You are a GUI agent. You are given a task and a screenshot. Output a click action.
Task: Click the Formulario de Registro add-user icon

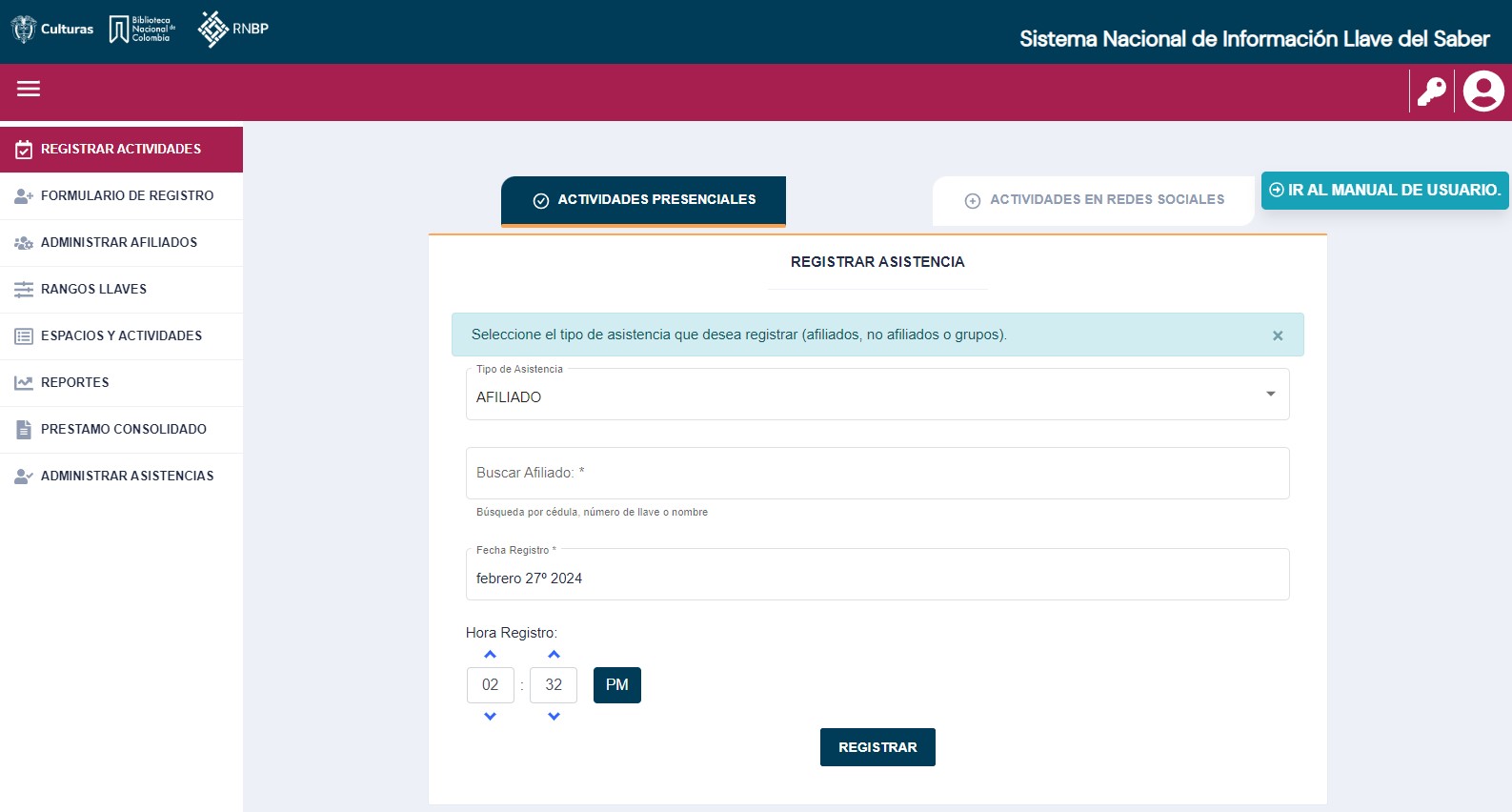[24, 196]
